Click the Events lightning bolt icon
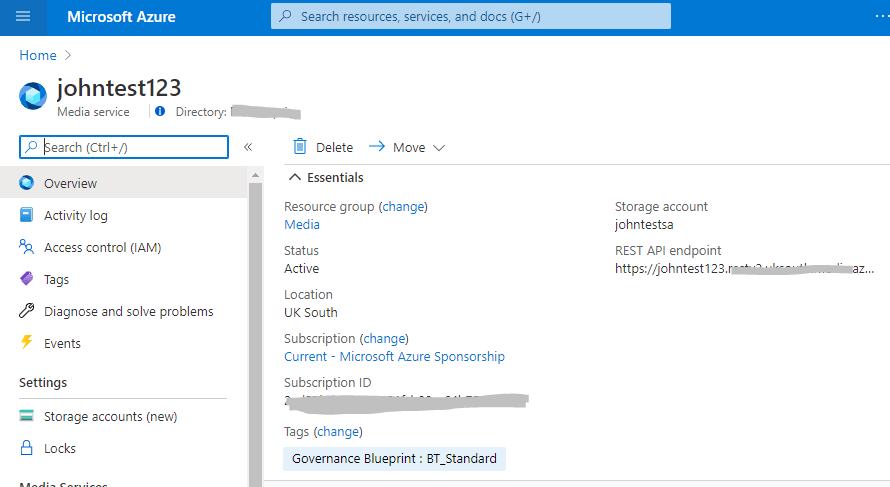 click(27, 343)
